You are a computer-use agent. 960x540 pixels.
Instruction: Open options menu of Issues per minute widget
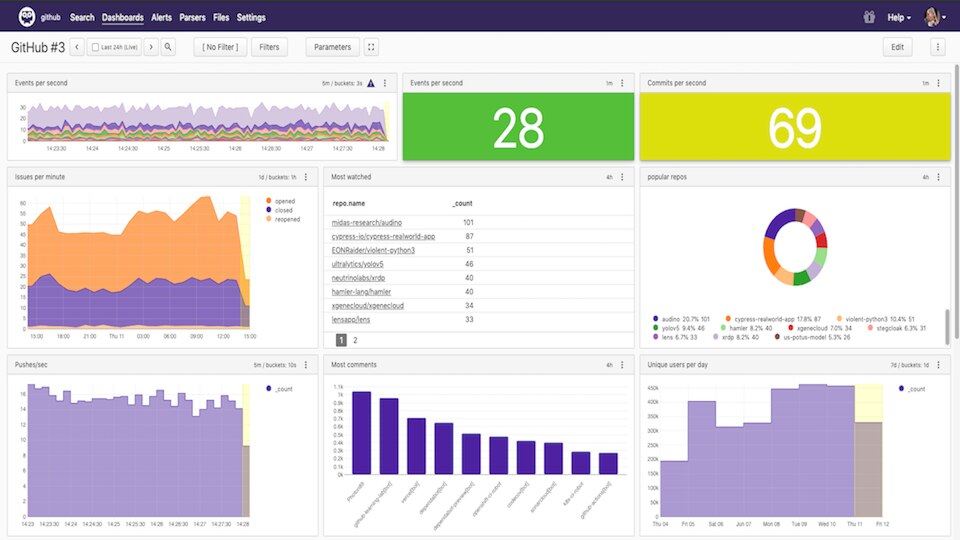point(306,177)
